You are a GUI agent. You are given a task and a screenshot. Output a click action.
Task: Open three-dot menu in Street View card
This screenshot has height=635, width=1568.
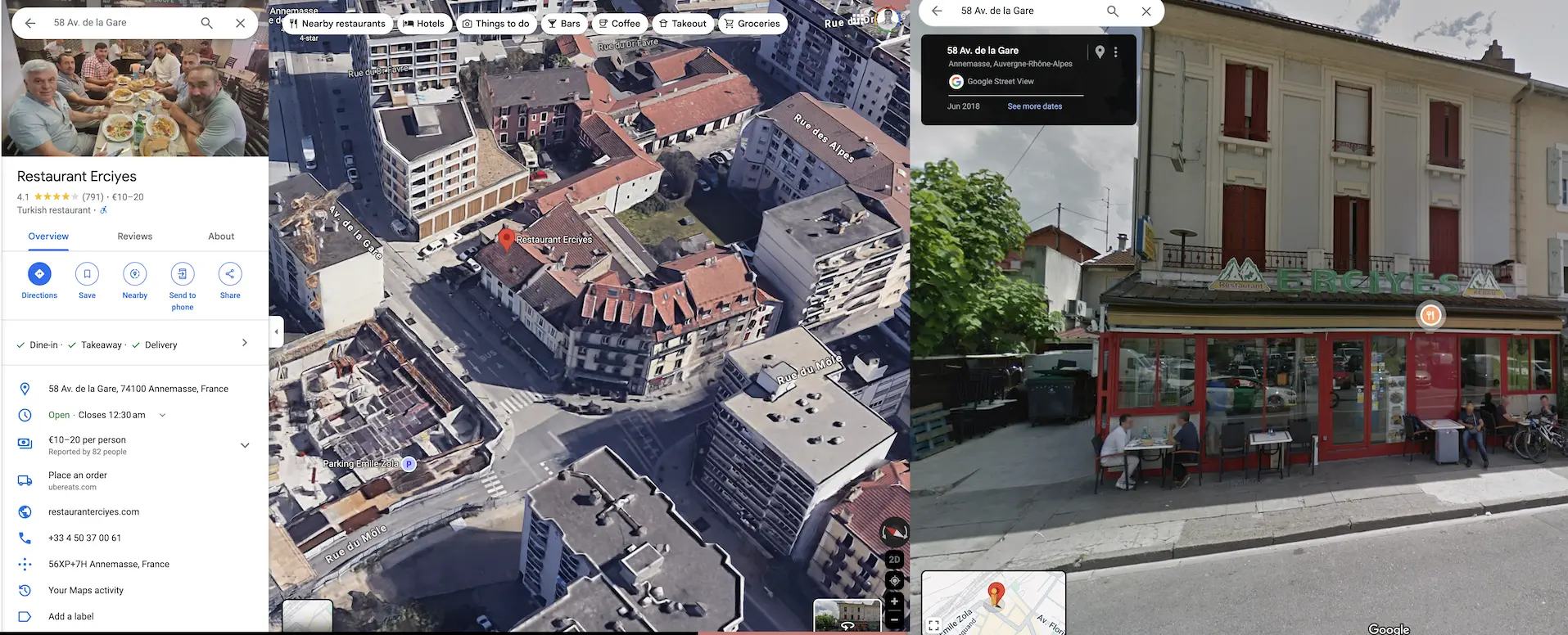click(x=1115, y=52)
